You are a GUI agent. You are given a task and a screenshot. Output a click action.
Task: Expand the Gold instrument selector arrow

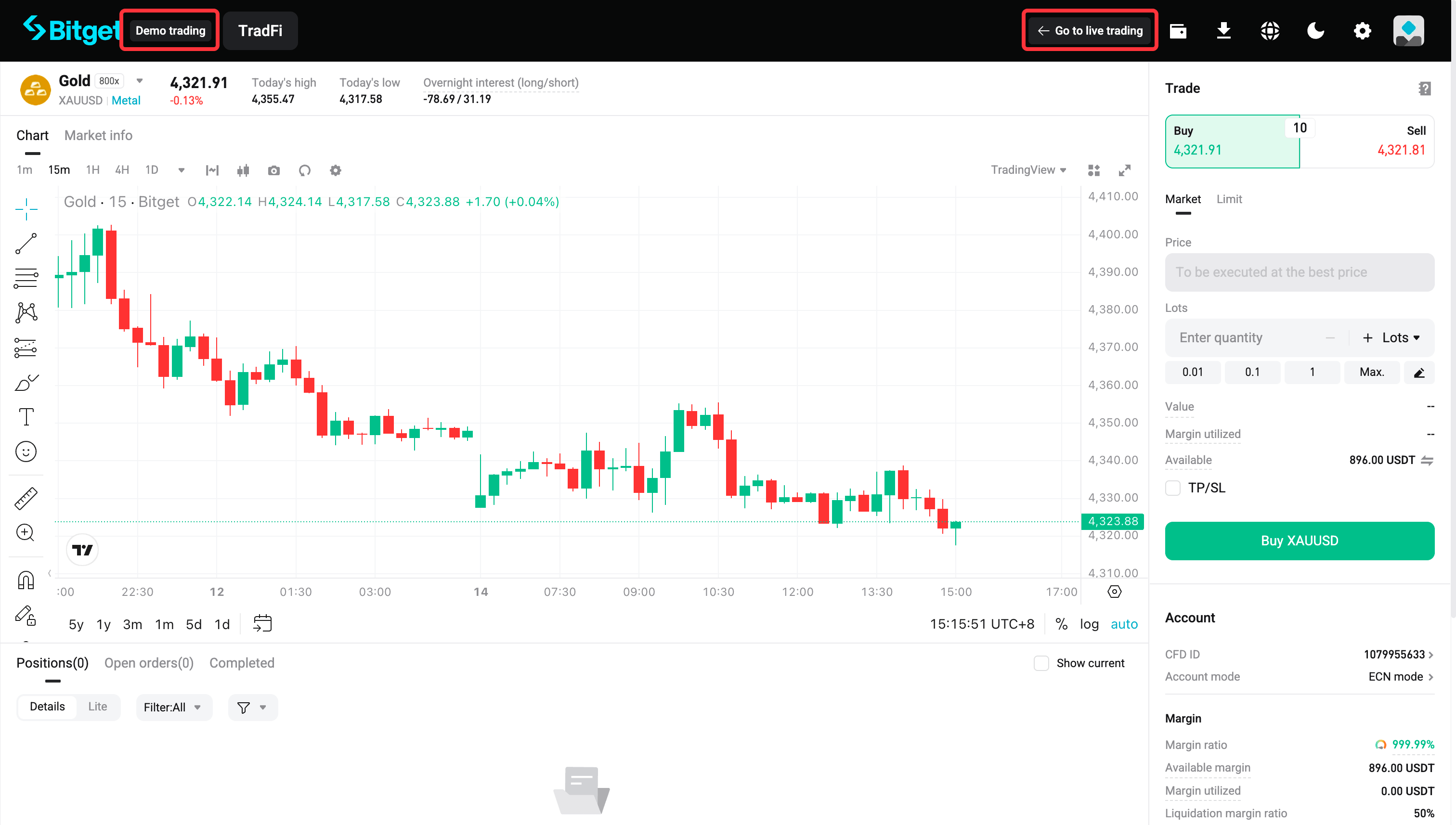click(x=140, y=81)
